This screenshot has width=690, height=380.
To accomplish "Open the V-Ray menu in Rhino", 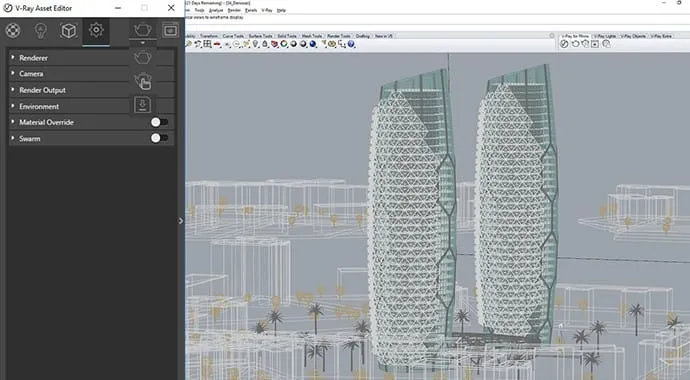I will click(x=267, y=10).
